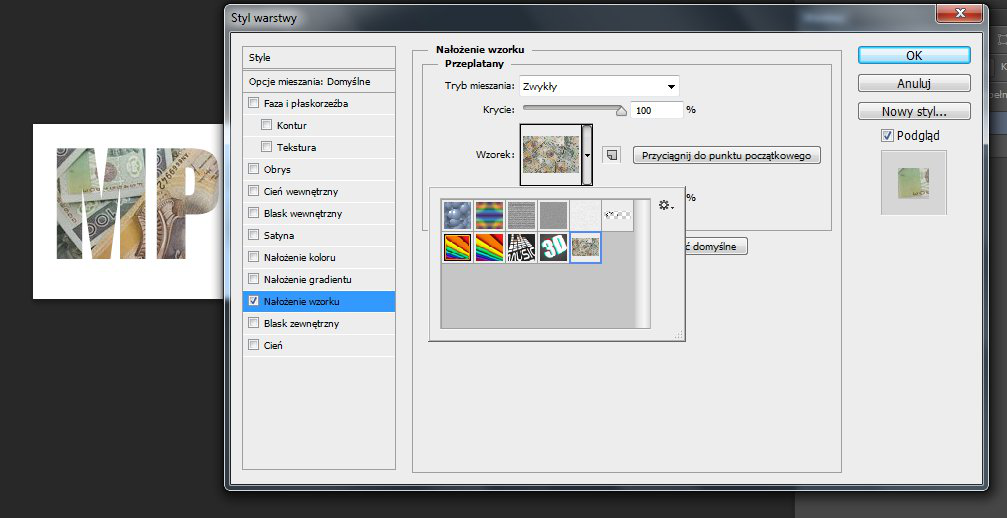Select the highlighted banknotes pattern thumbnail

click(585, 248)
